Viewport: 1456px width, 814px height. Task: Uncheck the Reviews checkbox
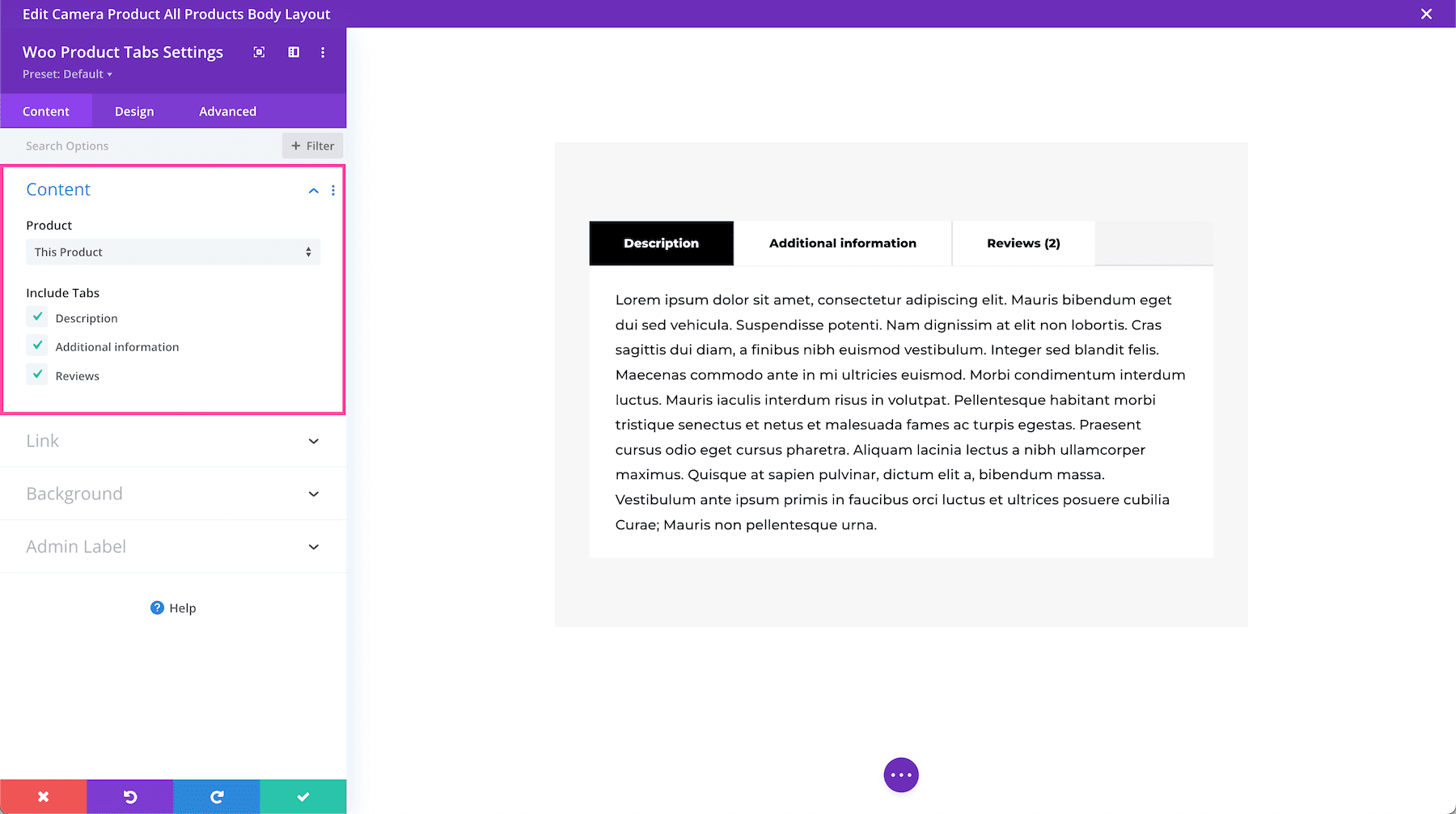point(37,375)
